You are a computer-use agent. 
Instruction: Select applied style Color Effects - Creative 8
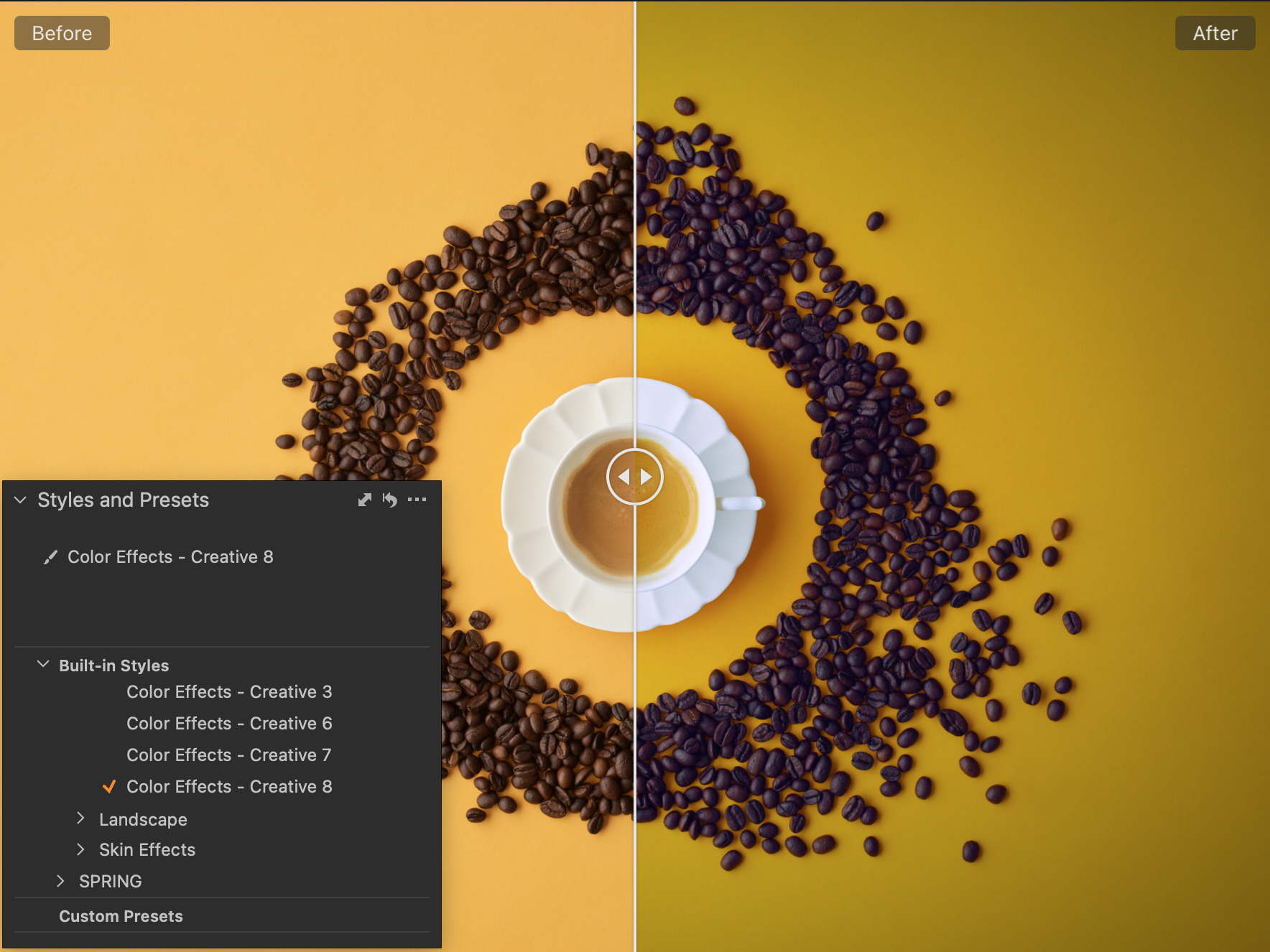pos(170,557)
